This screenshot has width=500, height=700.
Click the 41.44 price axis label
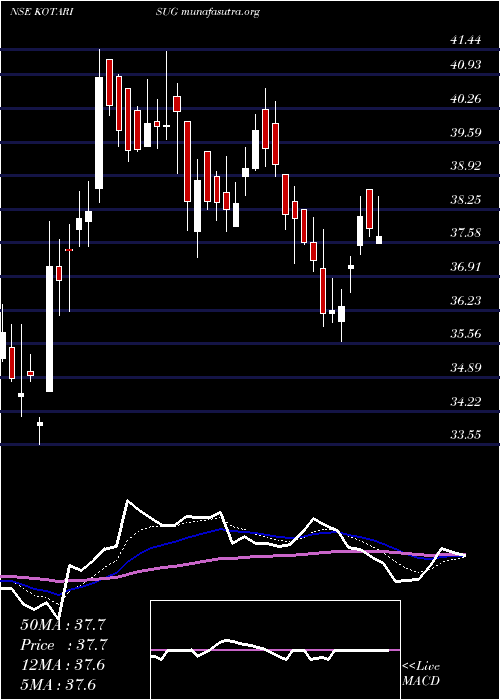coord(466,41)
